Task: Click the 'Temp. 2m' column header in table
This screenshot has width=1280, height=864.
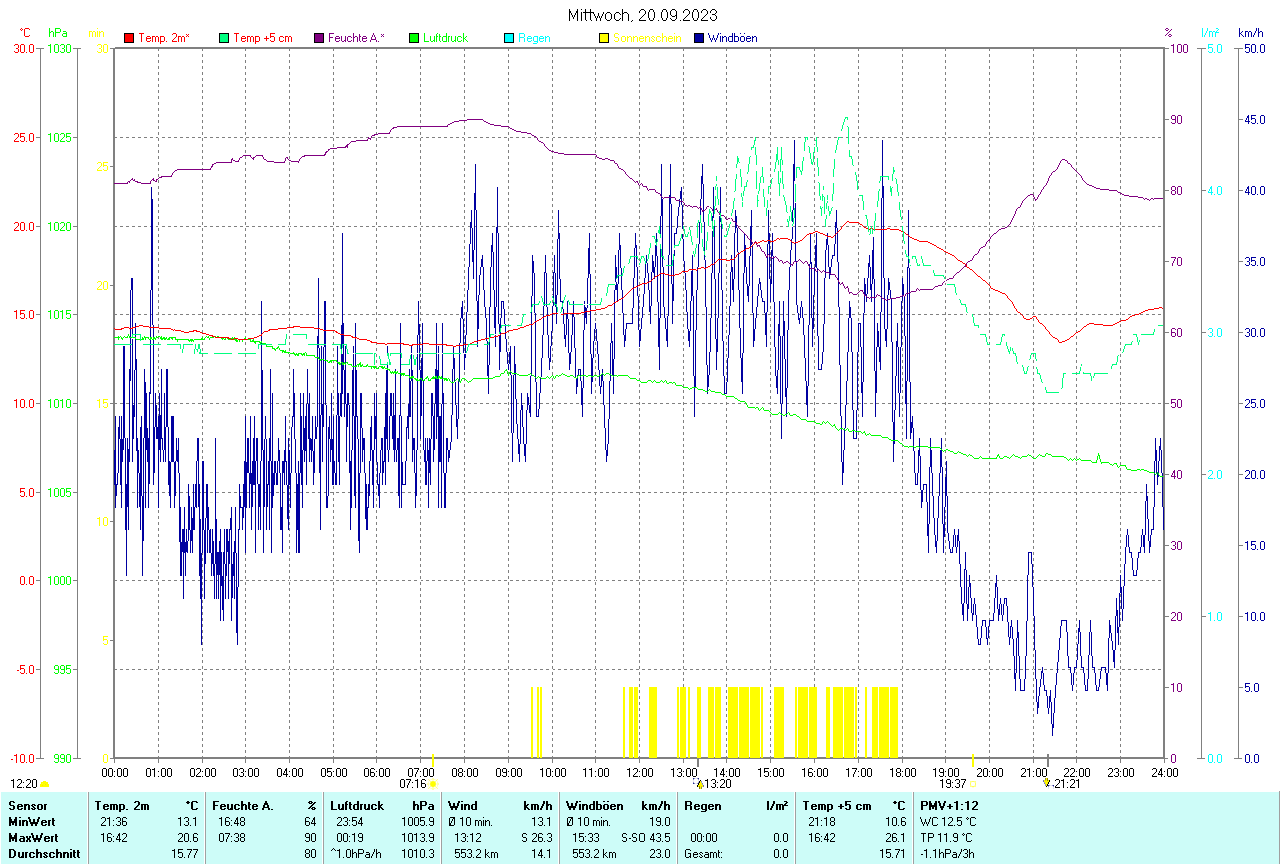Action: pos(122,805)
